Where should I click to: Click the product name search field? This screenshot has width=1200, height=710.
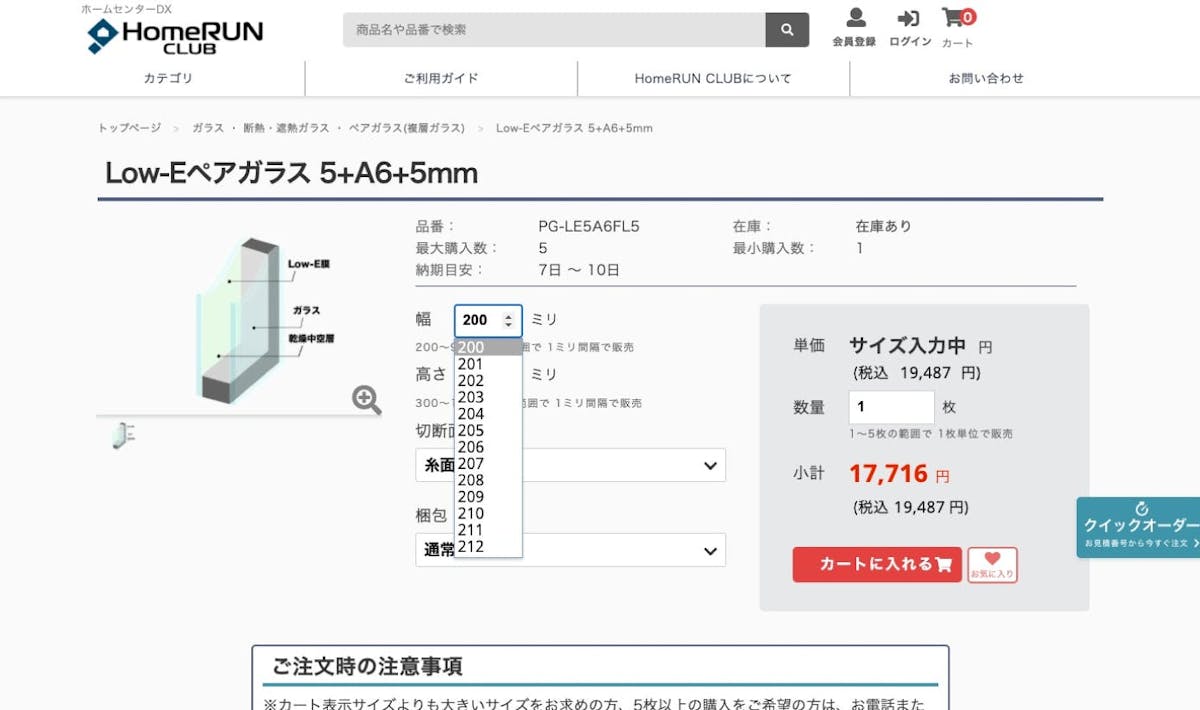(x=554, y=30)
